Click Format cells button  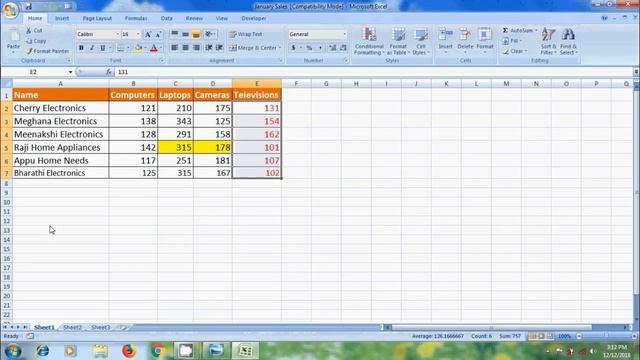tap(484, 41)
